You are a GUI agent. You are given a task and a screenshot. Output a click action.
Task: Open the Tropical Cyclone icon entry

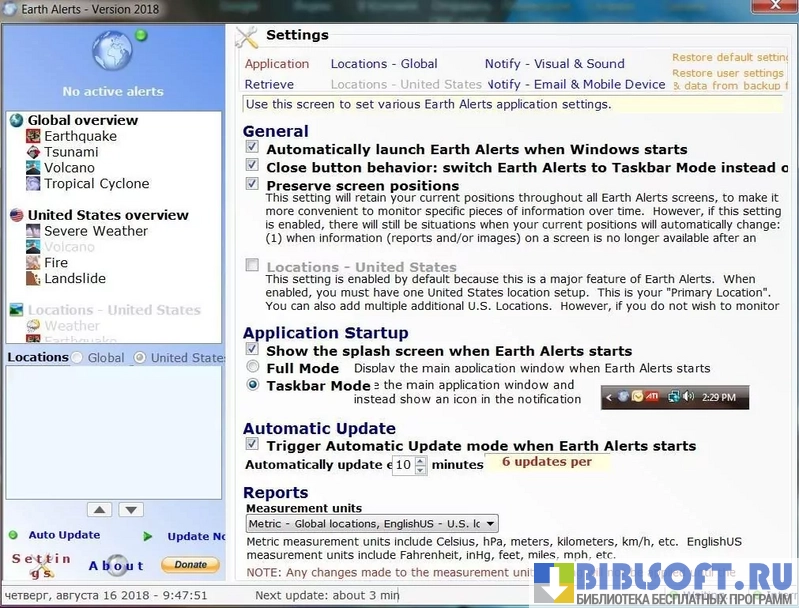coord(34,184)
